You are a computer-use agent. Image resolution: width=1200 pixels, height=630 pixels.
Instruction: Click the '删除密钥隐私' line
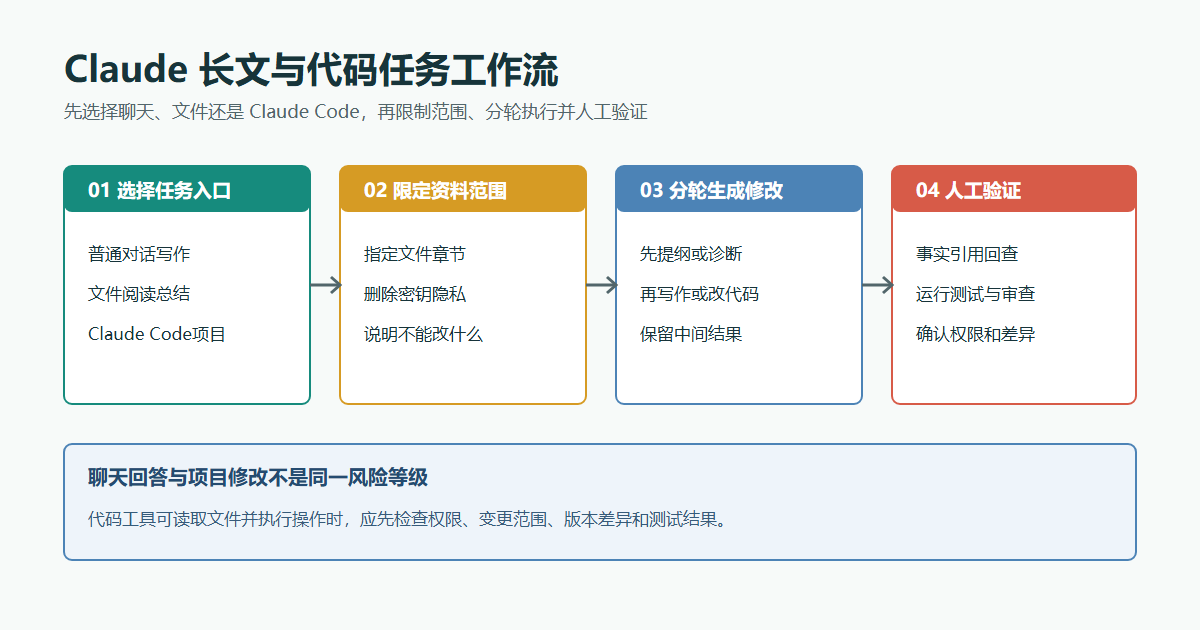[415, 294]
